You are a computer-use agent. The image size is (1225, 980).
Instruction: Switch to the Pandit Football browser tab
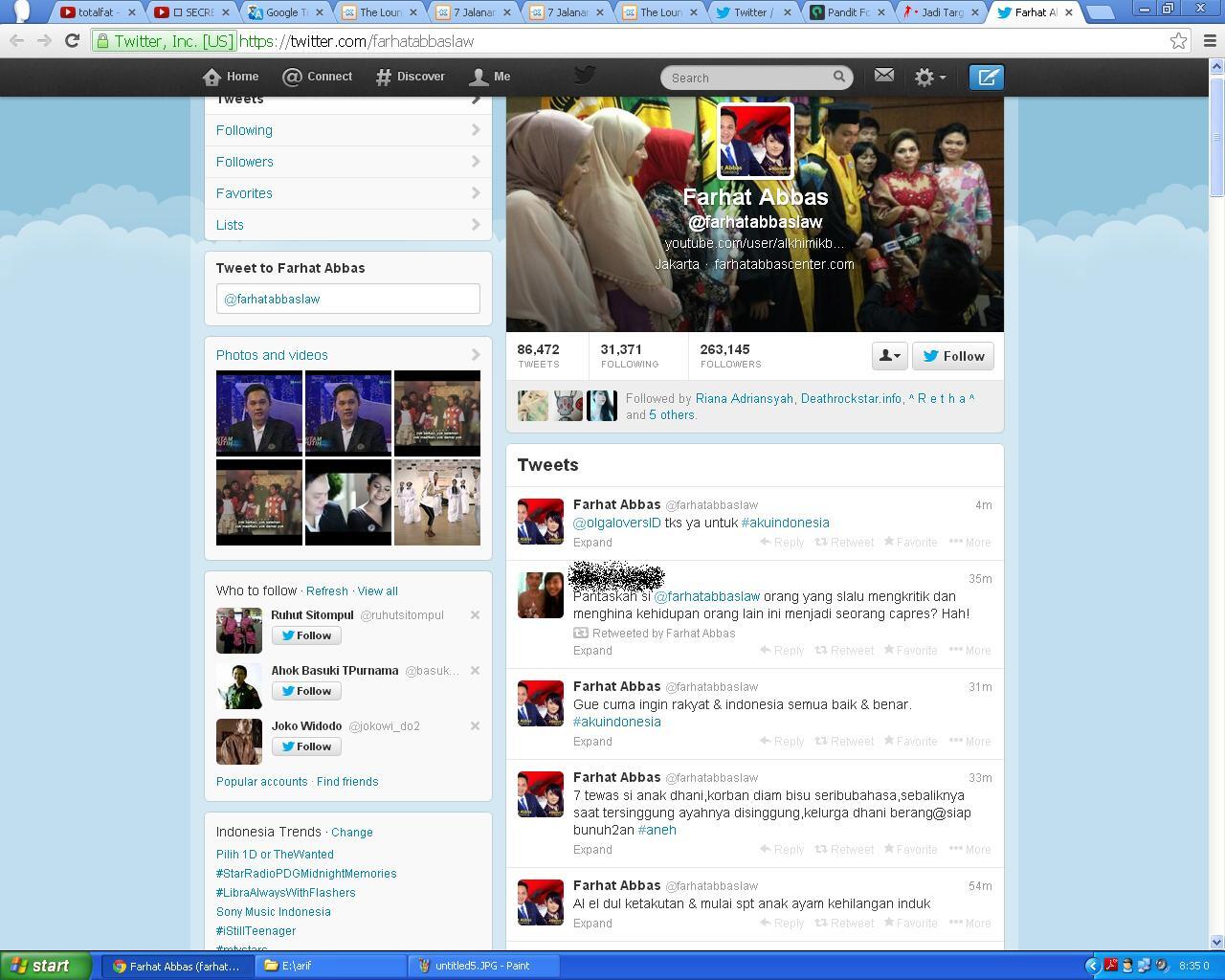[x=847, y=12]
